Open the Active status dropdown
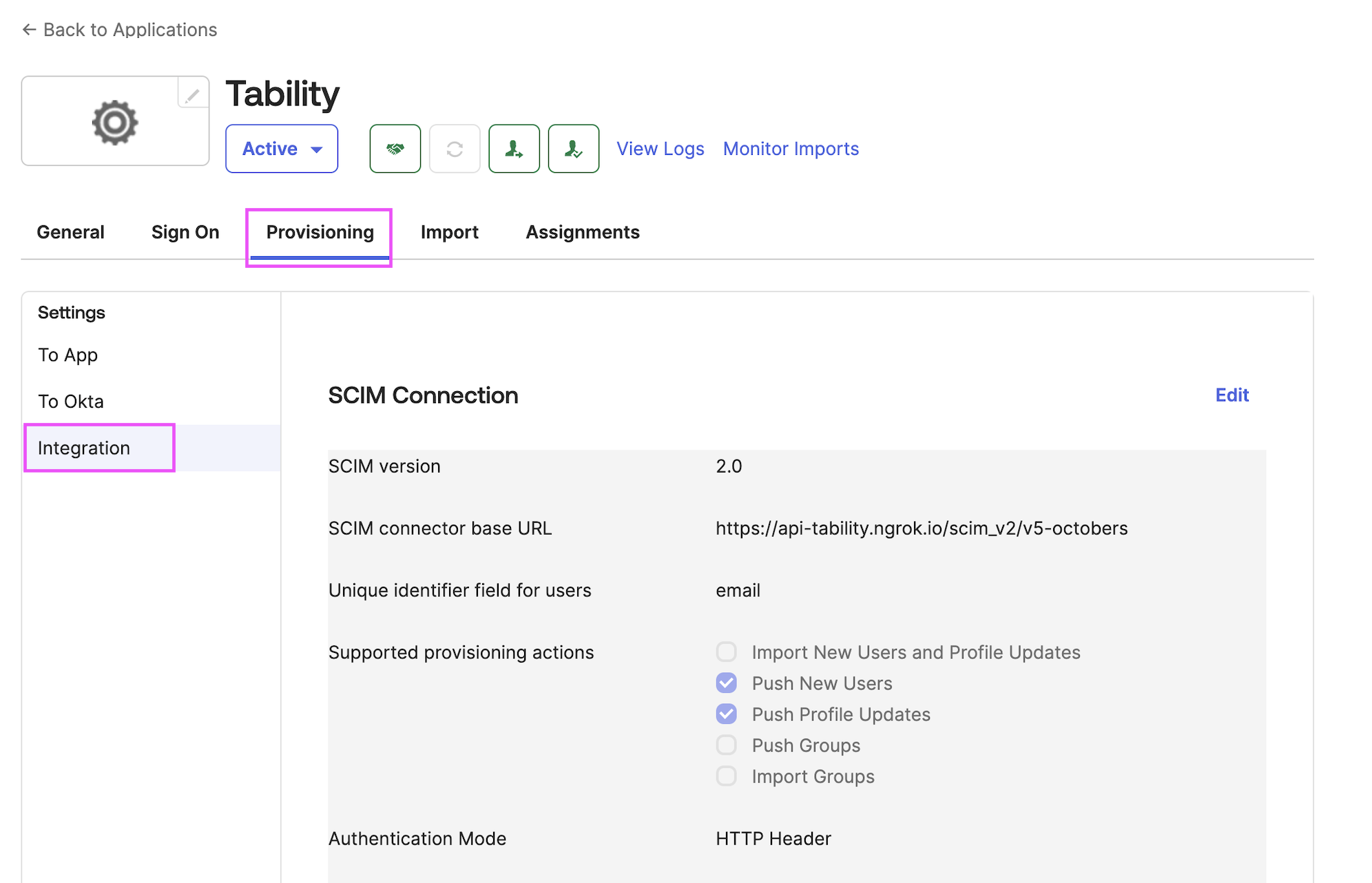The image size is (1372, 883). tap(282, 149)
